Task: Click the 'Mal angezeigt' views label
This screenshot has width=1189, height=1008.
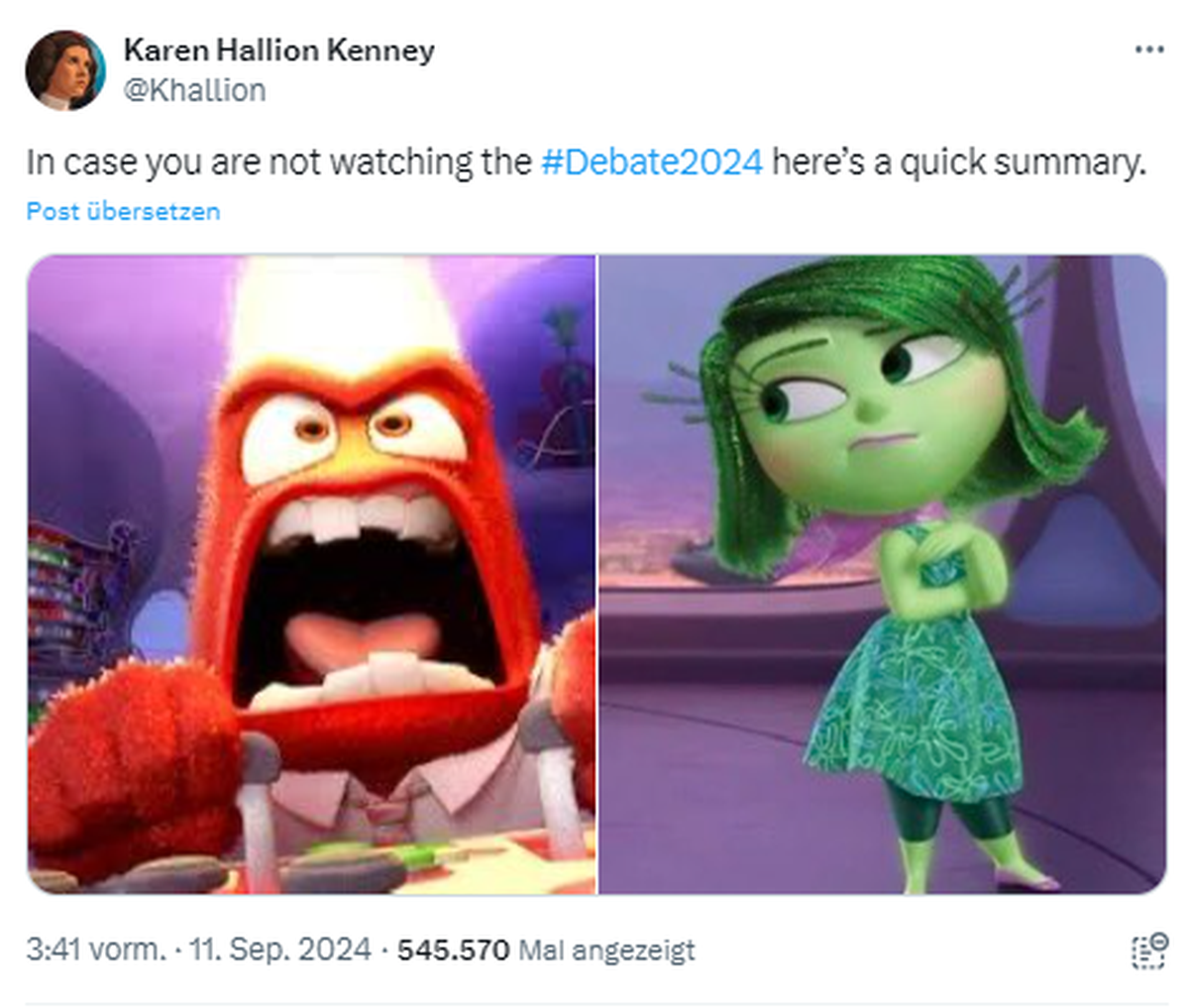Action: (606, 950)
